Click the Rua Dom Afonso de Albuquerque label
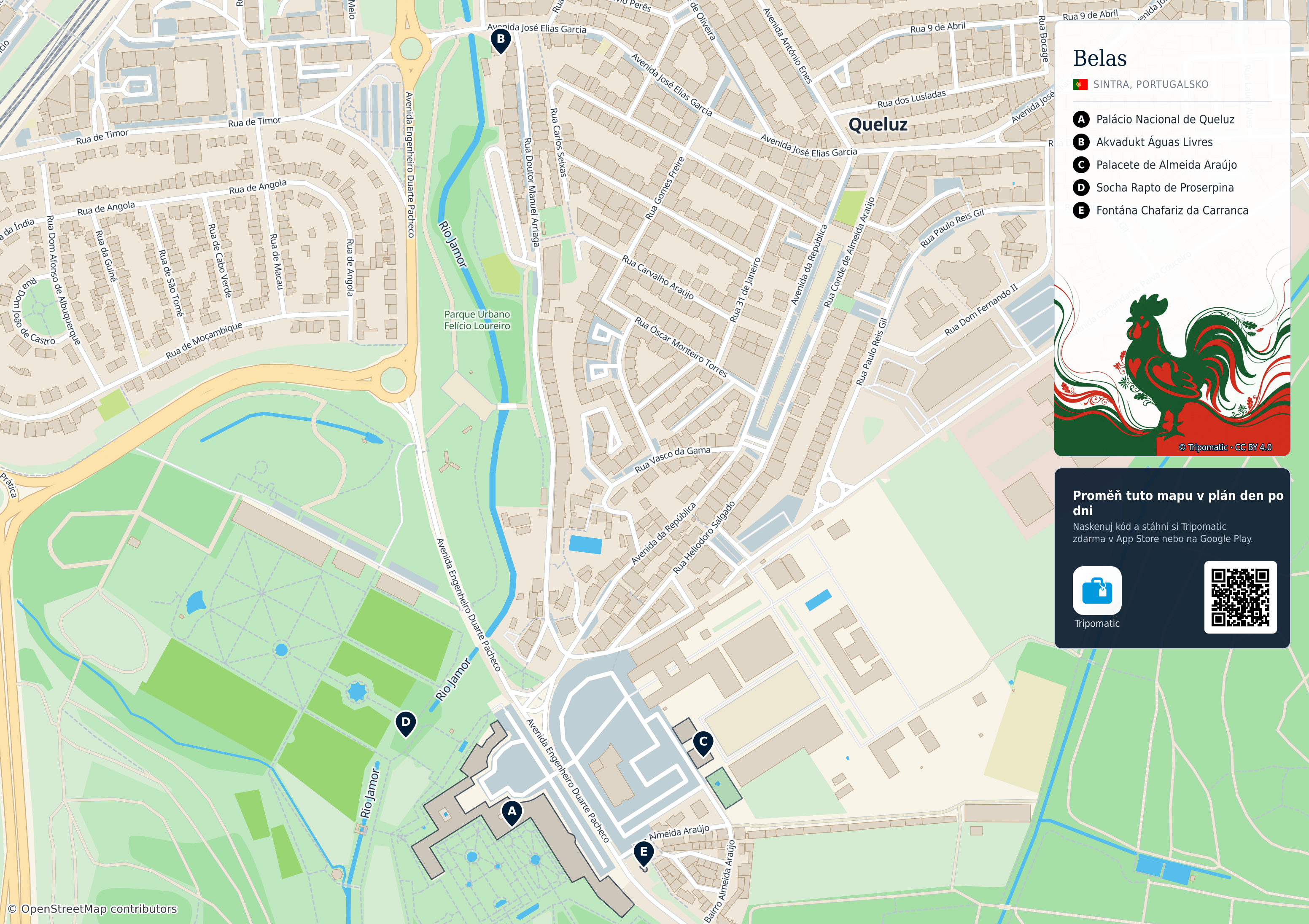This screenshot has height=924, width=1309. point(63,279)
